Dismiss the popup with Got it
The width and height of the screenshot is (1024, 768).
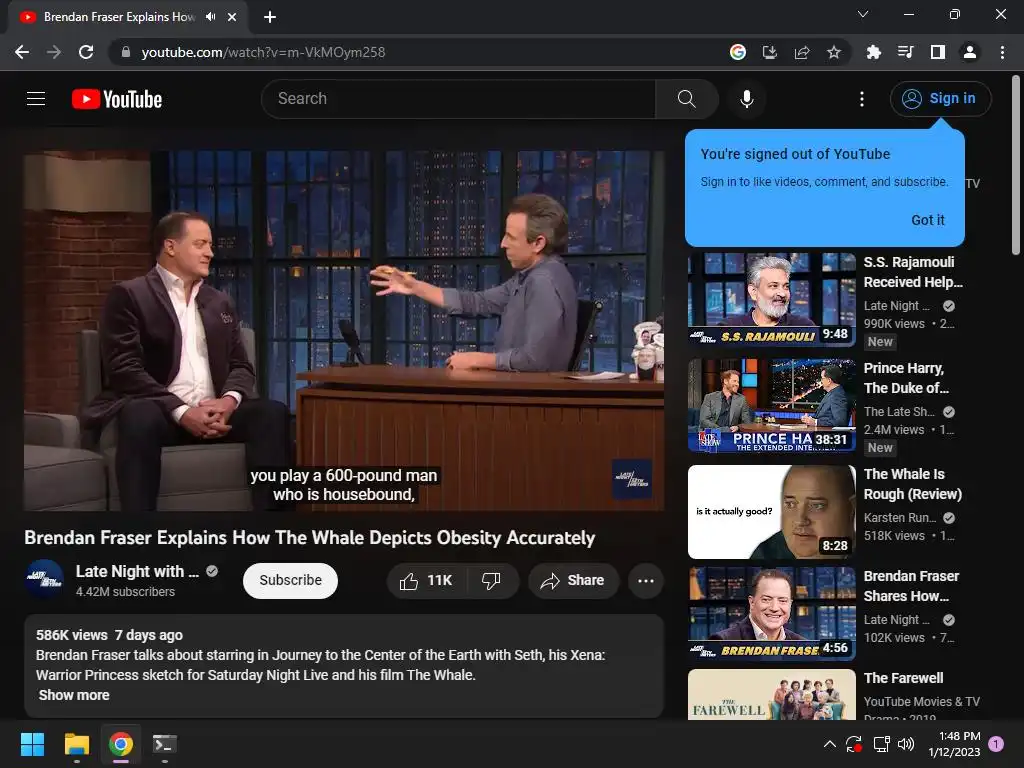(x=927, y=220)
